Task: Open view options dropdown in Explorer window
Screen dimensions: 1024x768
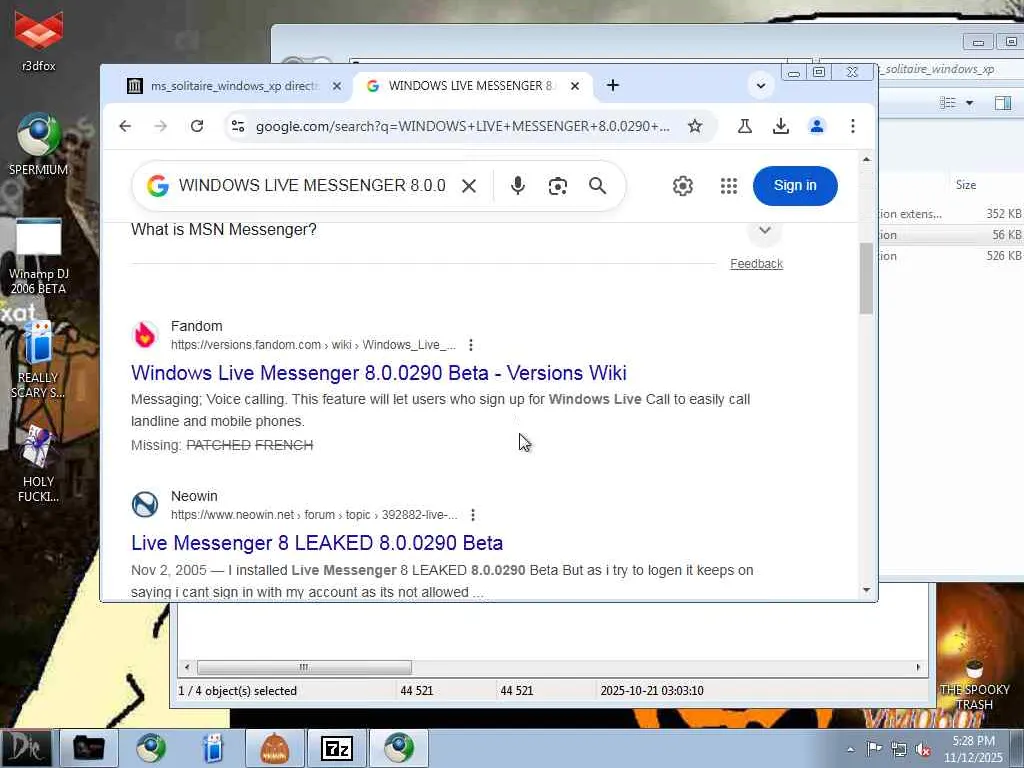Action: point(969,103)
